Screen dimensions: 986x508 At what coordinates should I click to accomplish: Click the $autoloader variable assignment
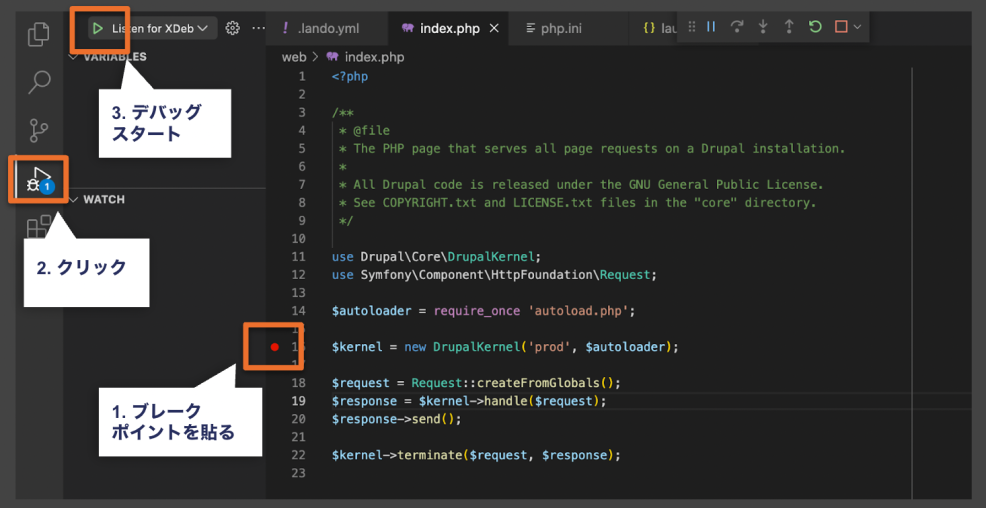(372, 311)
